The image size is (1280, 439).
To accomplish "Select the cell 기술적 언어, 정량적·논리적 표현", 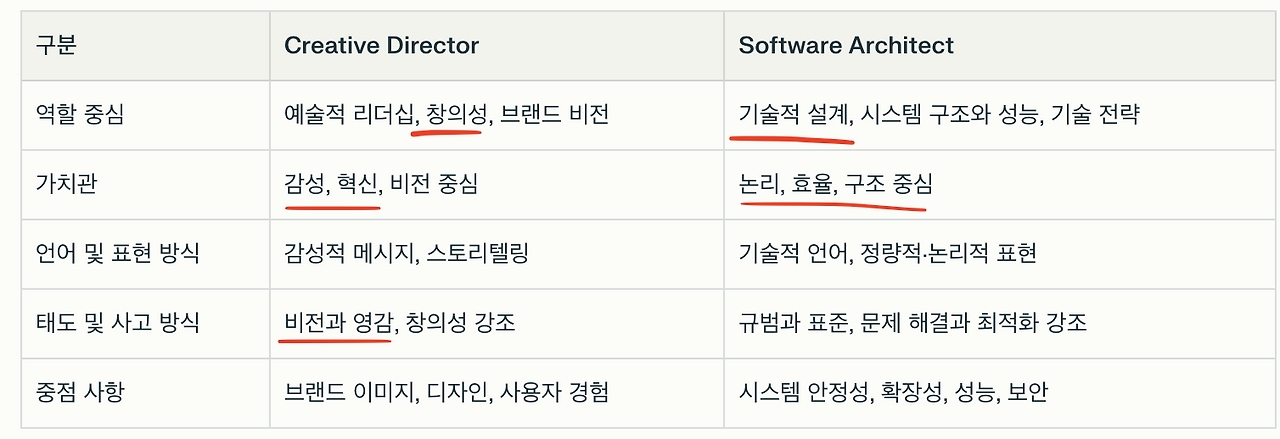I will tap(887, 252).
